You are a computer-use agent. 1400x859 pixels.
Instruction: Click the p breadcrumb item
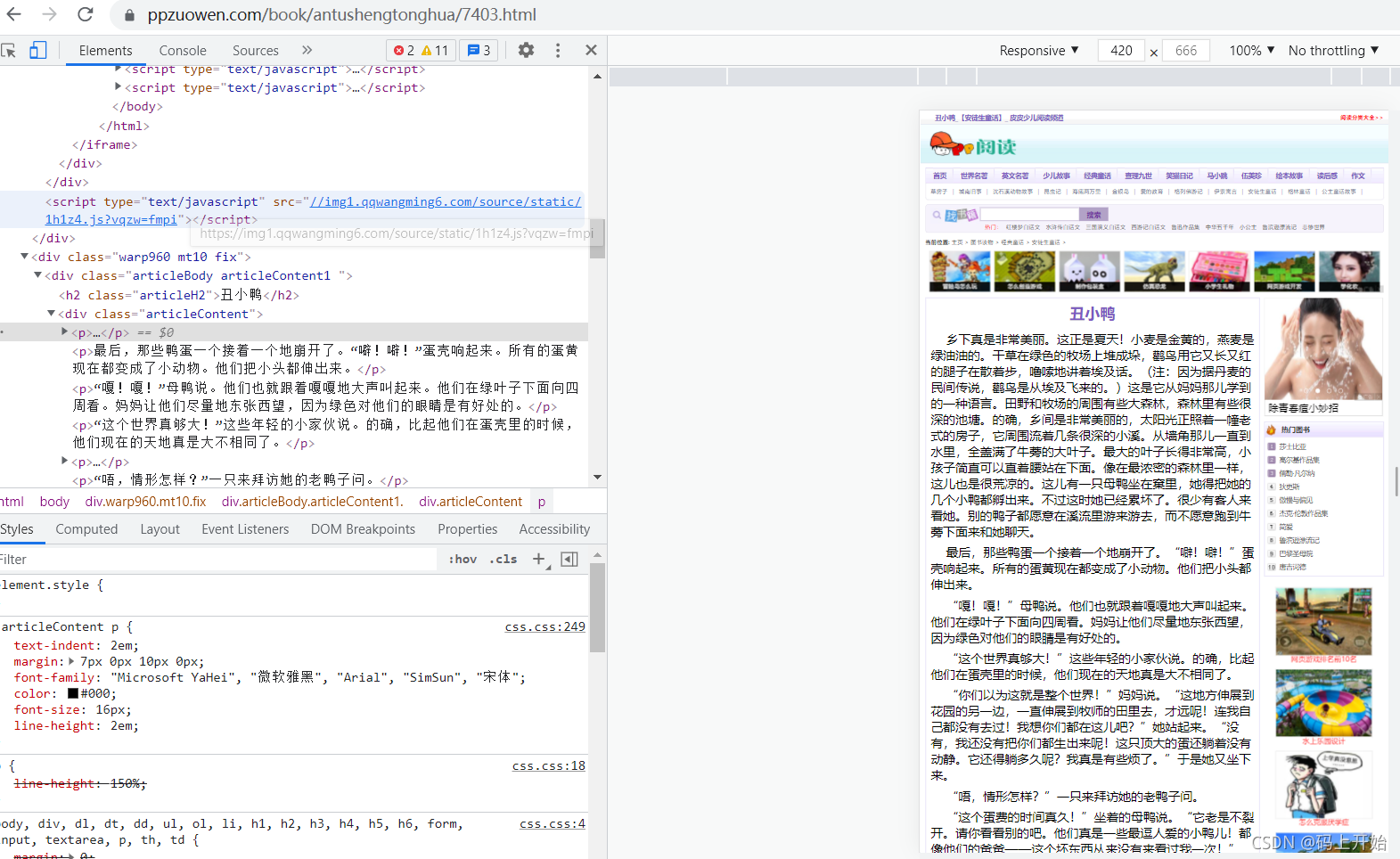pos(541,502)
